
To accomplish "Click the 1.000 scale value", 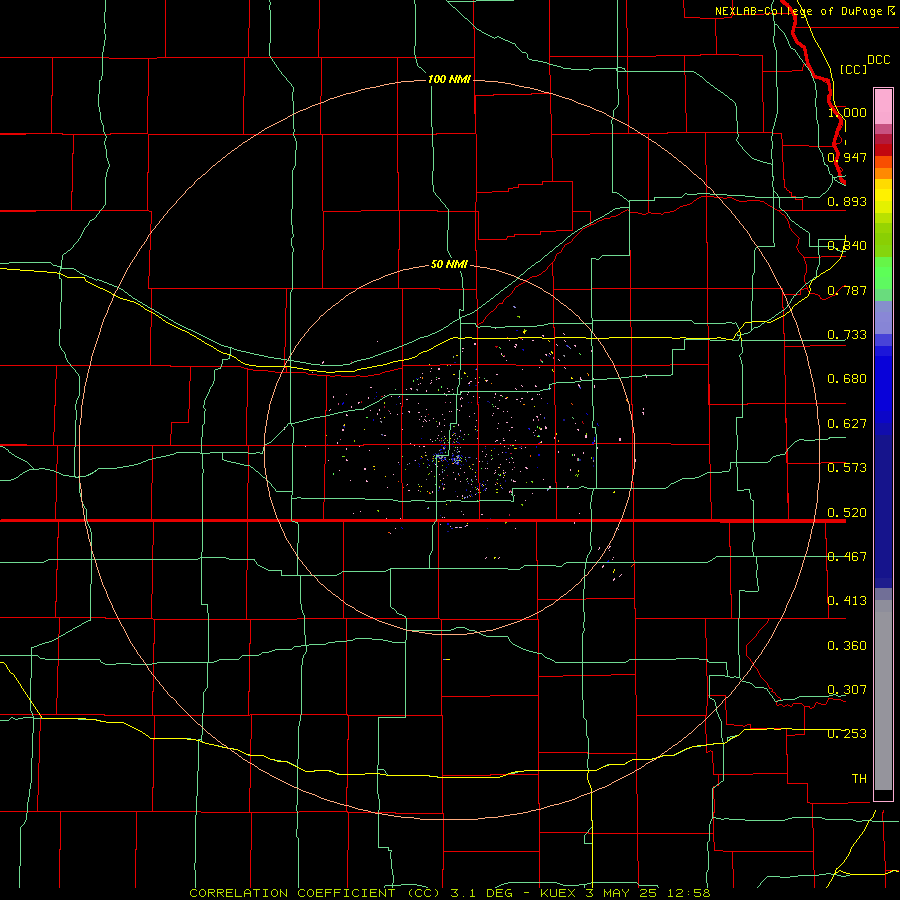I will [847, 112].
